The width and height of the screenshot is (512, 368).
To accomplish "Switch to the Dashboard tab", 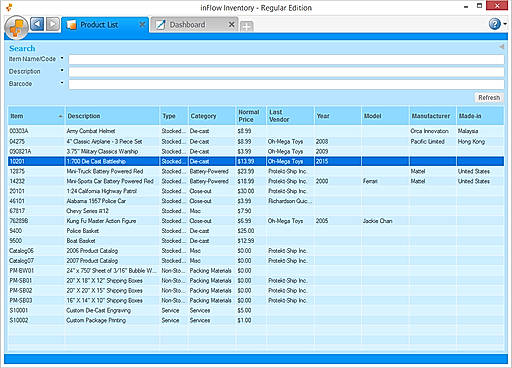I will (x=194, y=25).
